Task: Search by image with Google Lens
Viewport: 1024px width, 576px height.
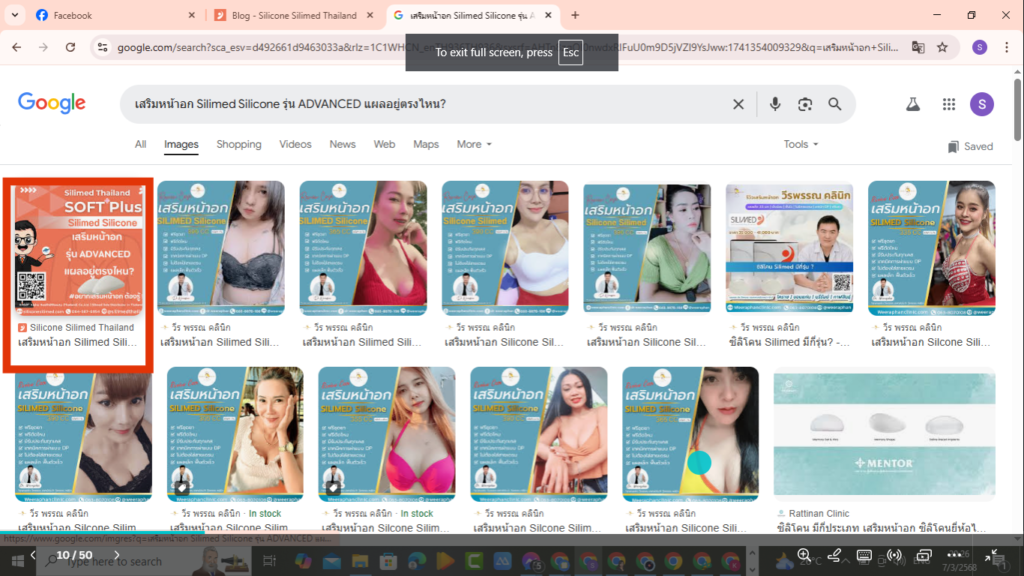Action: pos(805,104)
